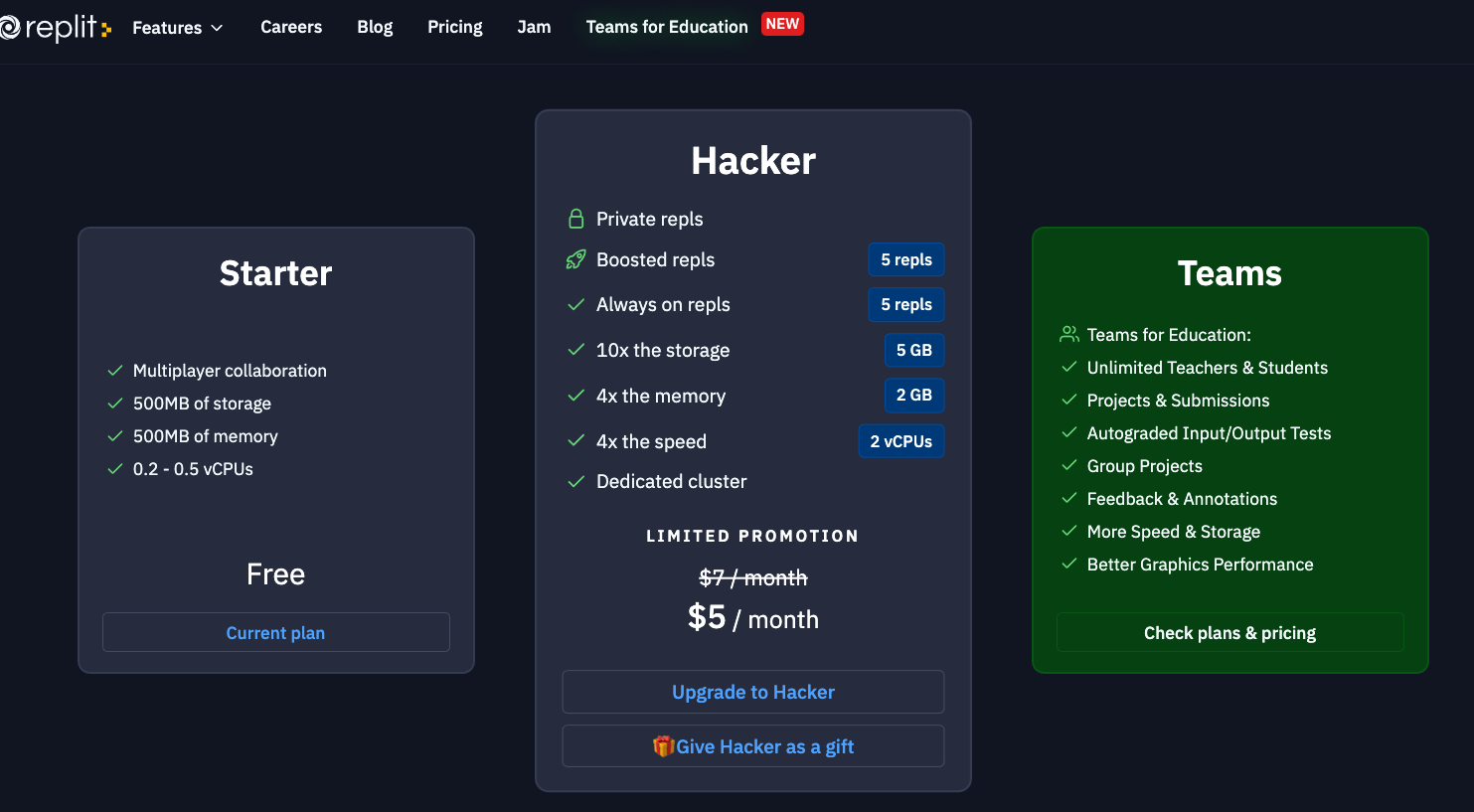1474x812 pixels.
Task: Click checkmark beside Projects & Submissions
Action: (x=1069, y=400)
